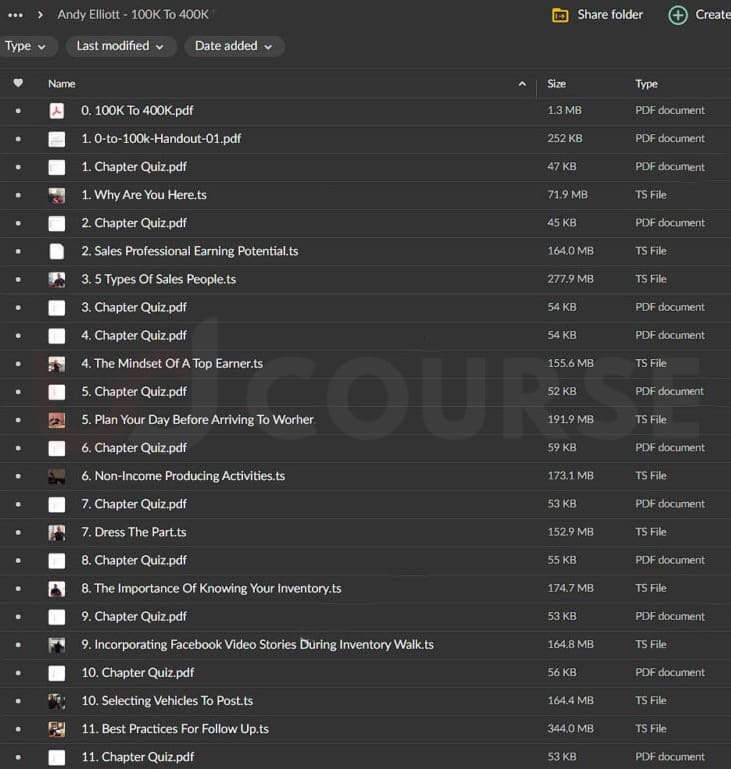Click the file icon for Sales Professional Earning Potential.ts
731x769 pixels.
pos(57,251)
